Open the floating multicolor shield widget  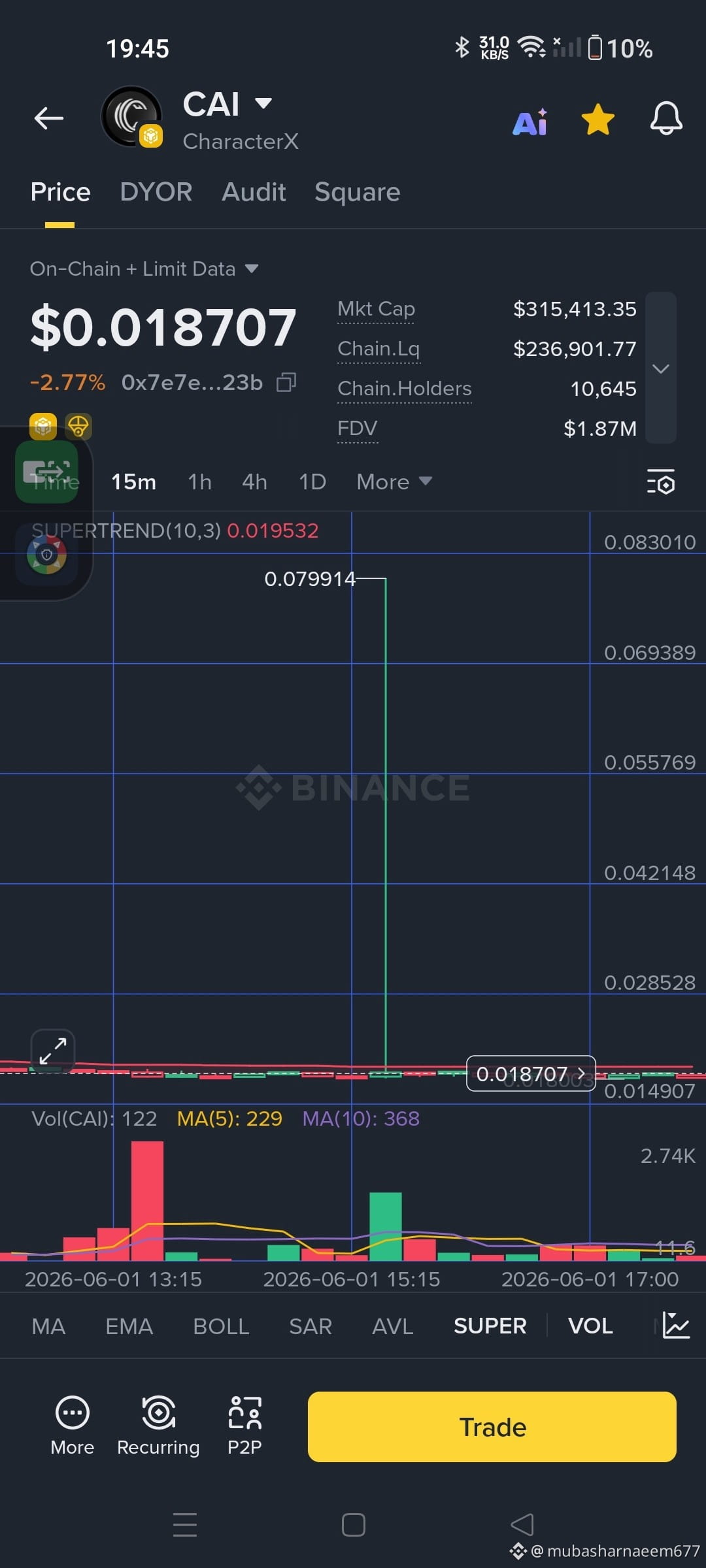pyautogui.click(x=46, y=555)
